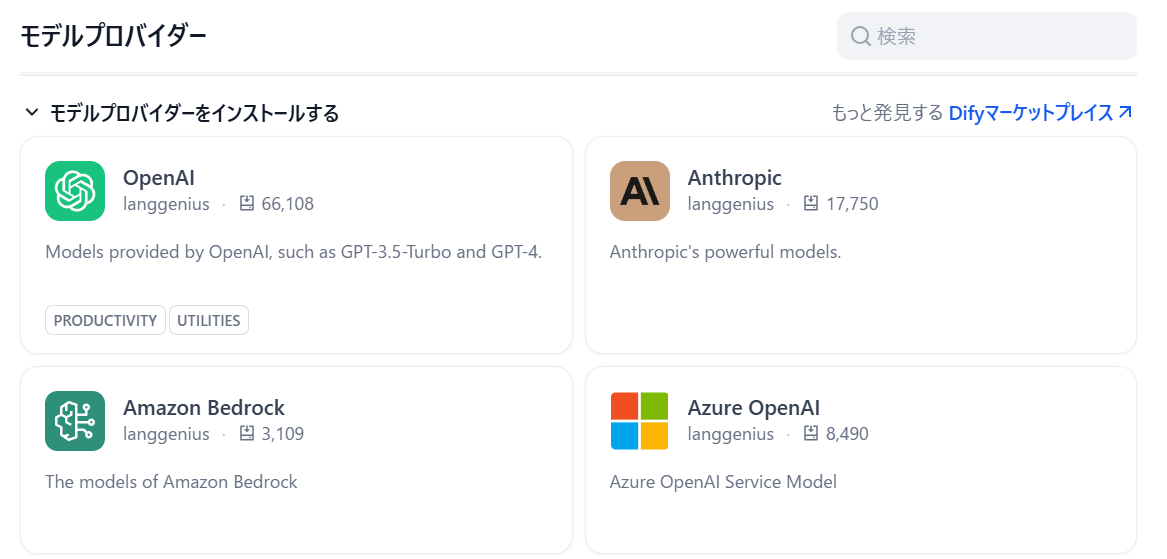1167x559 pixels.
Task: Click langgenius author under OpenAI
Action: click(166, 204)
